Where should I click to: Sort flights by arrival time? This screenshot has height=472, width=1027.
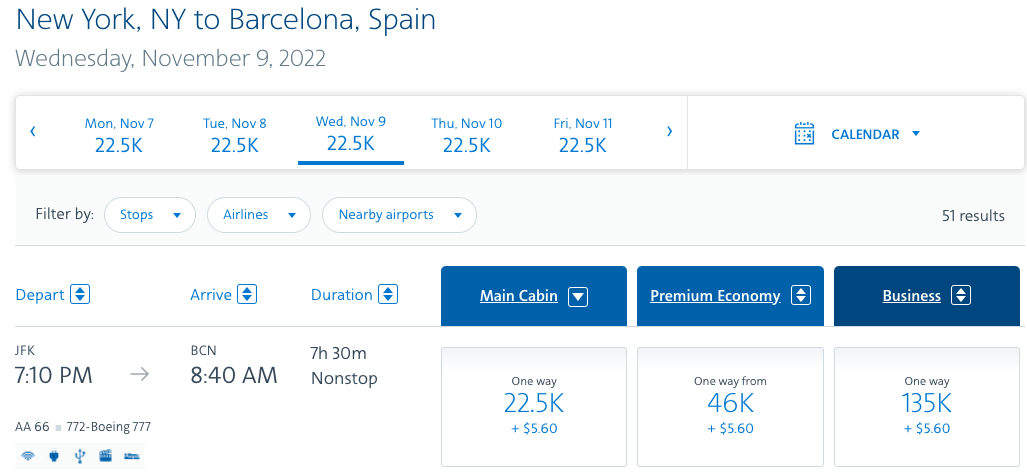pos(247,295)
